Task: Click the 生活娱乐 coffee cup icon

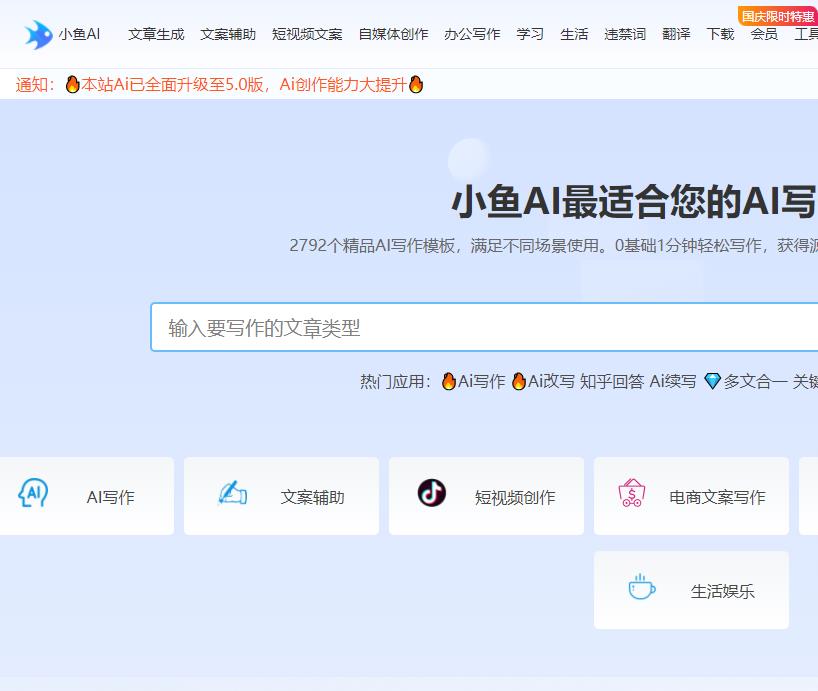Action: [642, 587]
